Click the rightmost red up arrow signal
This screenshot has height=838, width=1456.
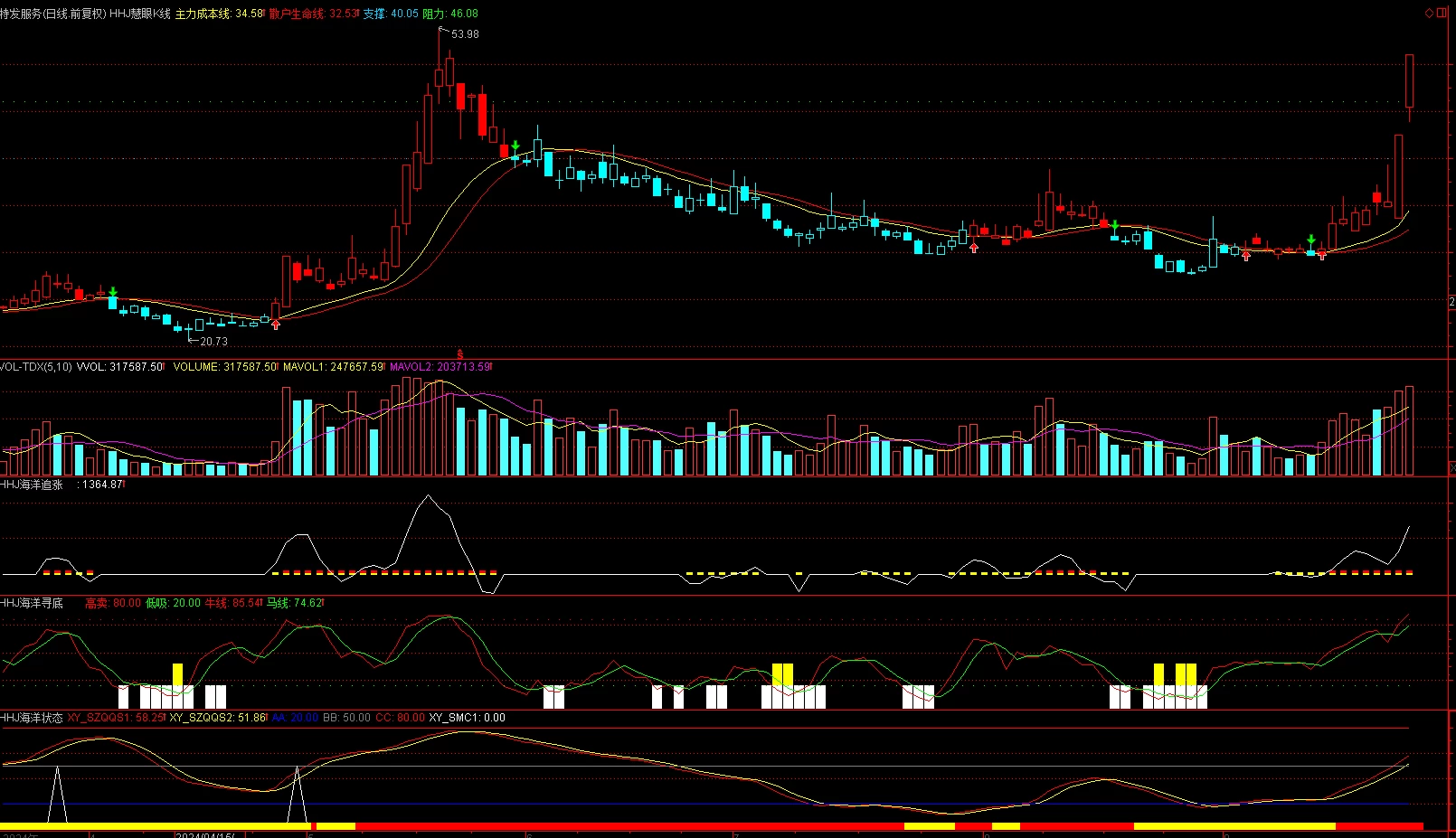(x=1322, y=255)
